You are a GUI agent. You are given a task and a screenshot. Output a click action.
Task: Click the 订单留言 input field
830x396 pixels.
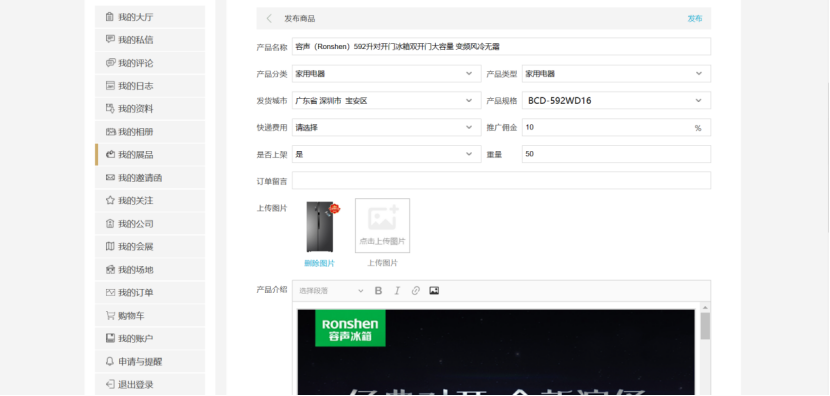click(x=501, y=181)
